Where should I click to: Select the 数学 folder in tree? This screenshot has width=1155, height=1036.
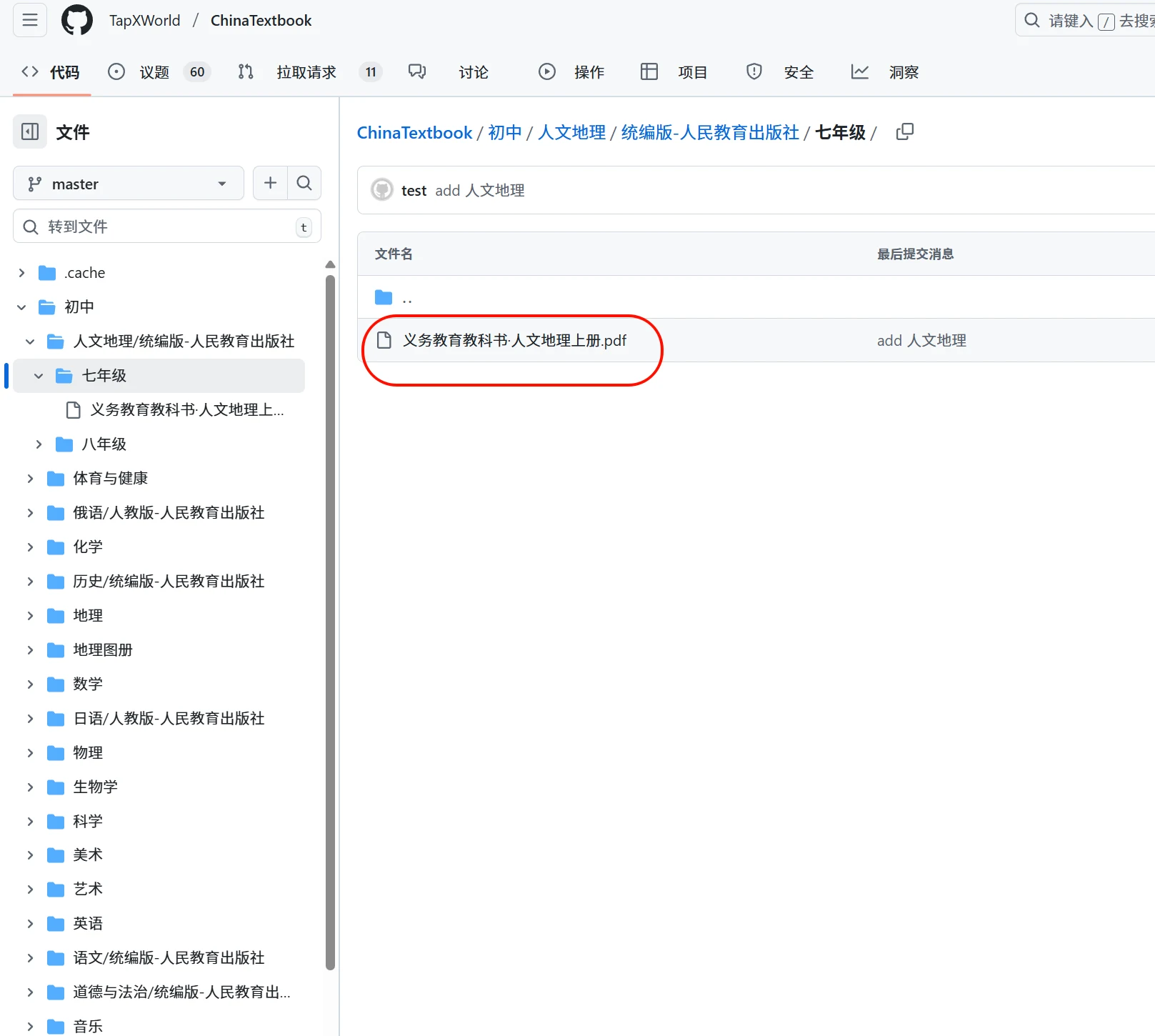click(88, 684)
